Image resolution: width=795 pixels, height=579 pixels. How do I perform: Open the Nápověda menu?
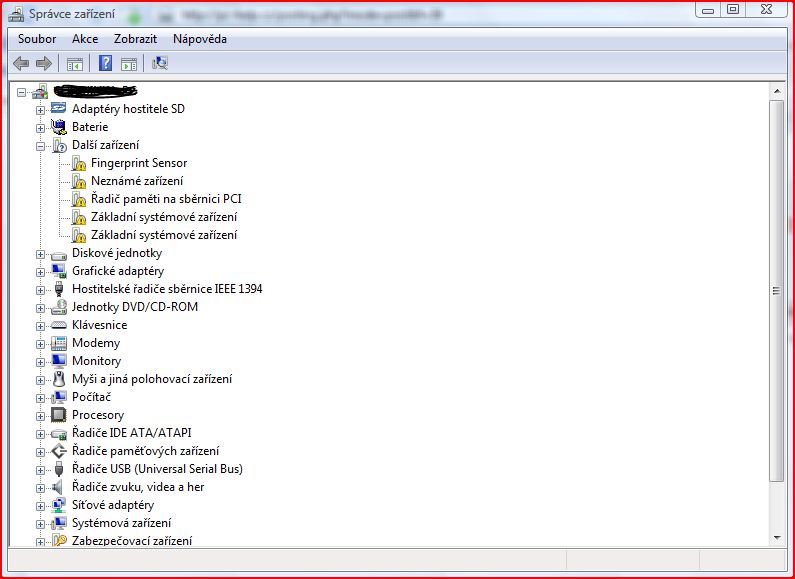(199, 39)
